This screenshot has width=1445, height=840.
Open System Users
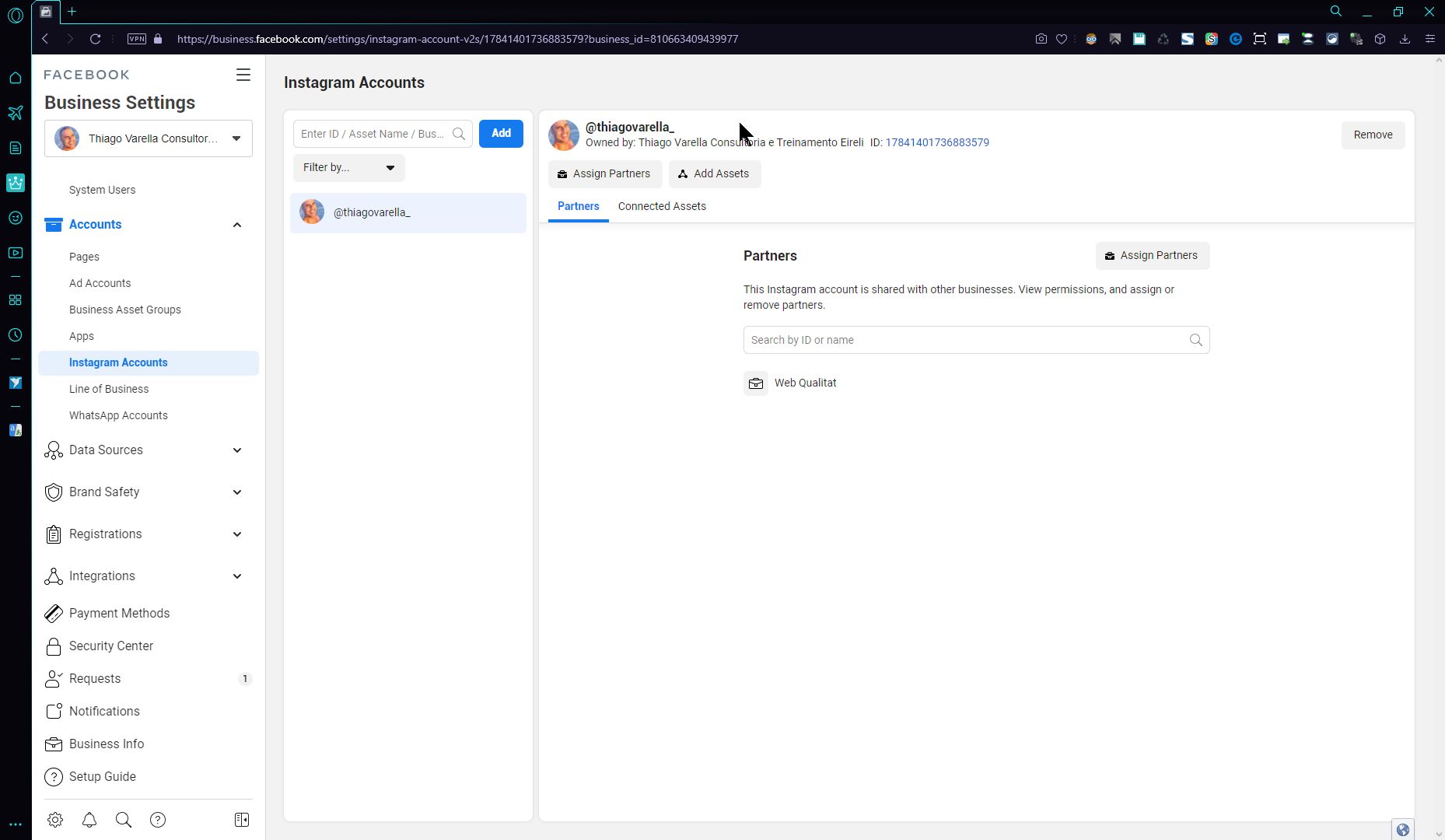click(103, 191)
